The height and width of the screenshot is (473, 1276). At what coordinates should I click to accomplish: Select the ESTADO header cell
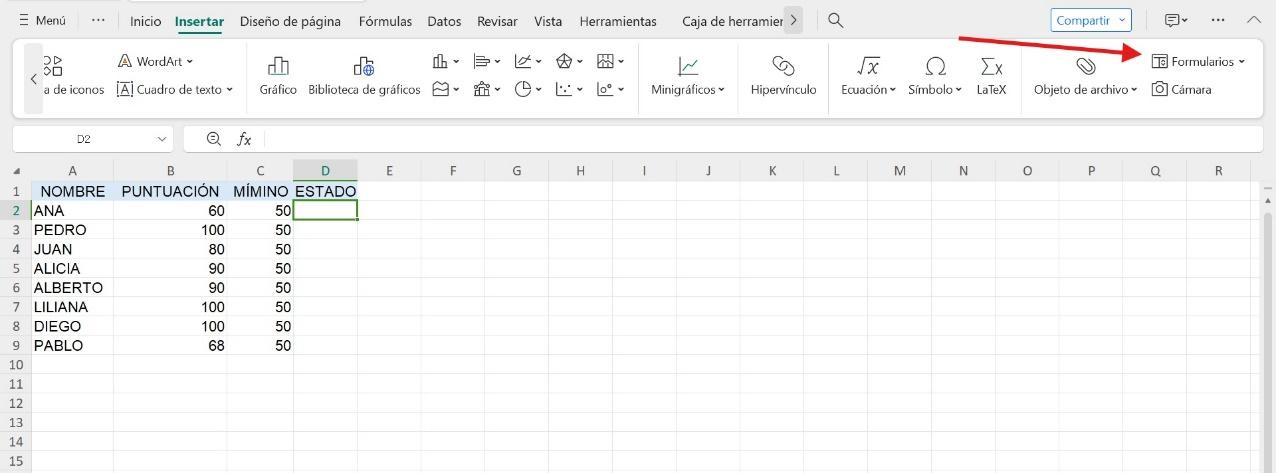325,191
